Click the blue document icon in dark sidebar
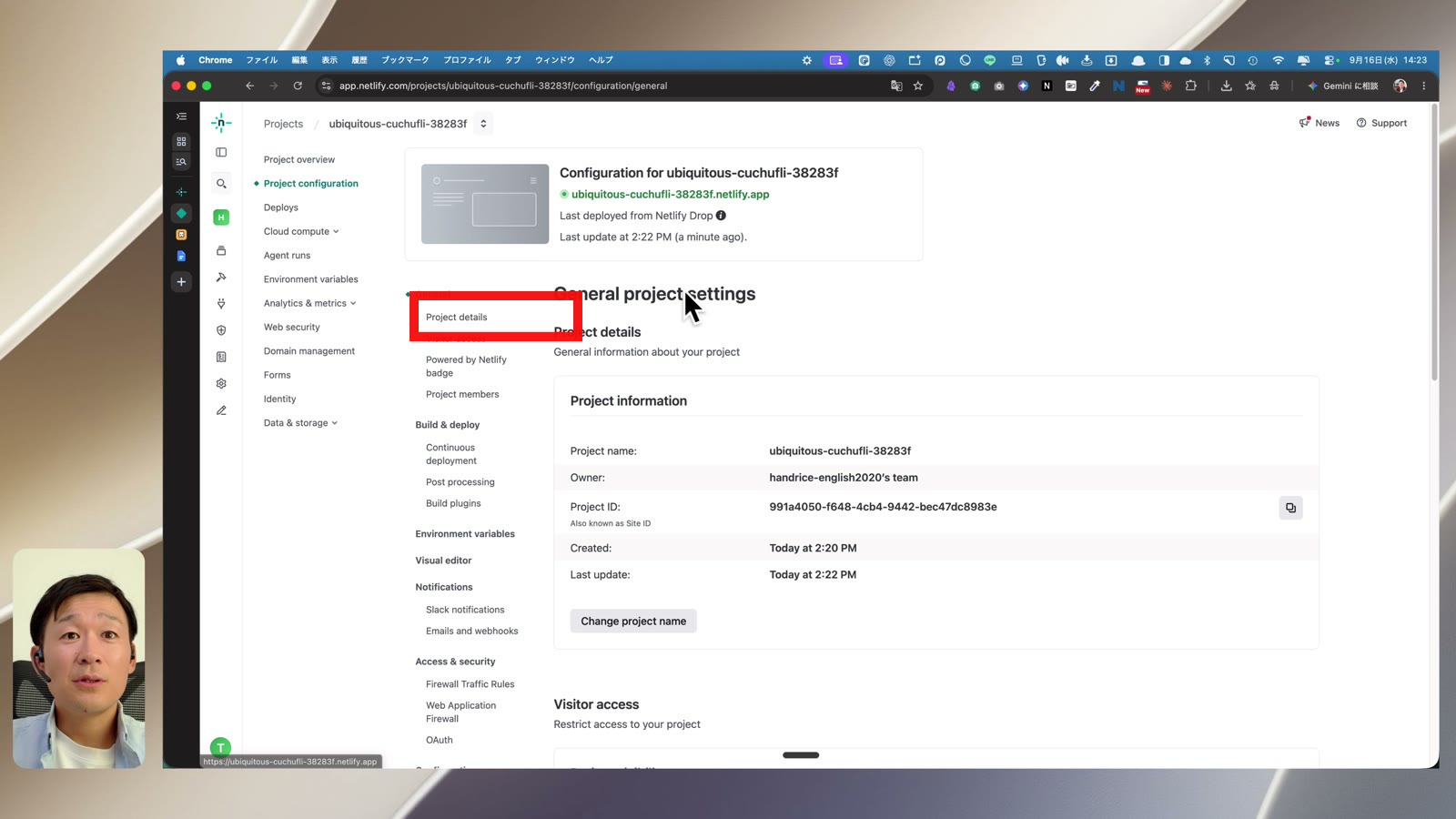Image resolution: width=1456 pixels, height=819 pixels. point(181,257)
